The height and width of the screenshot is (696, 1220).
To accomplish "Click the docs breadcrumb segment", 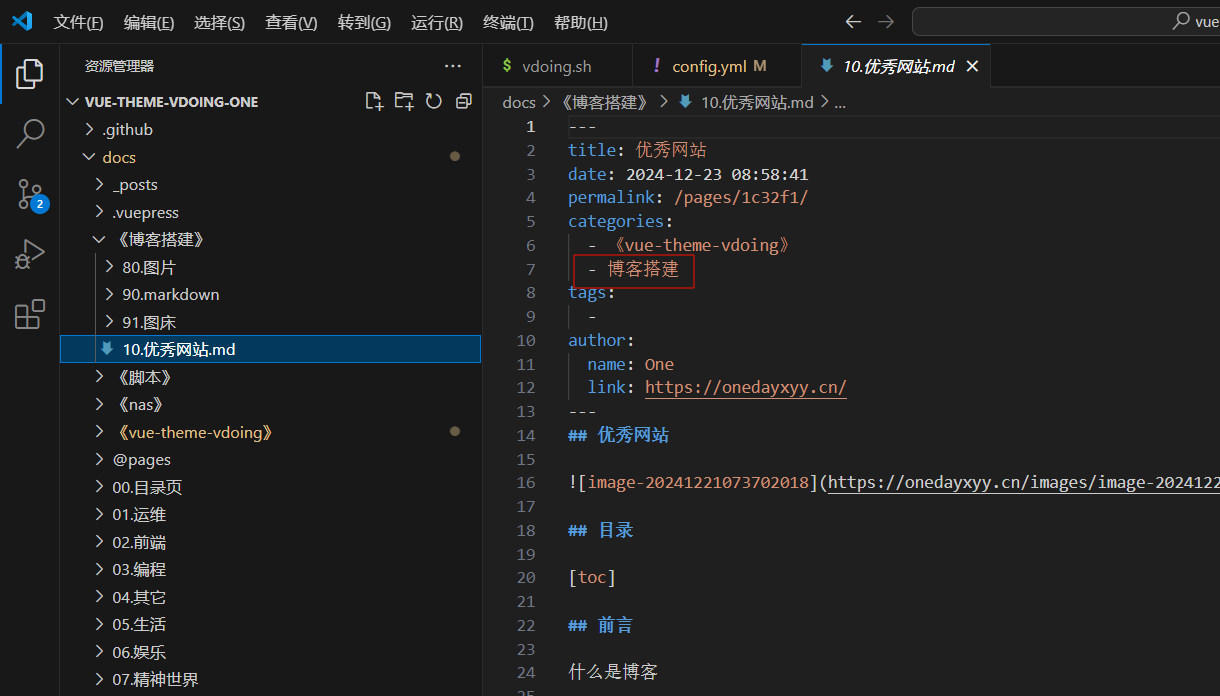I will pyautogui.click(x=519, y=102).
